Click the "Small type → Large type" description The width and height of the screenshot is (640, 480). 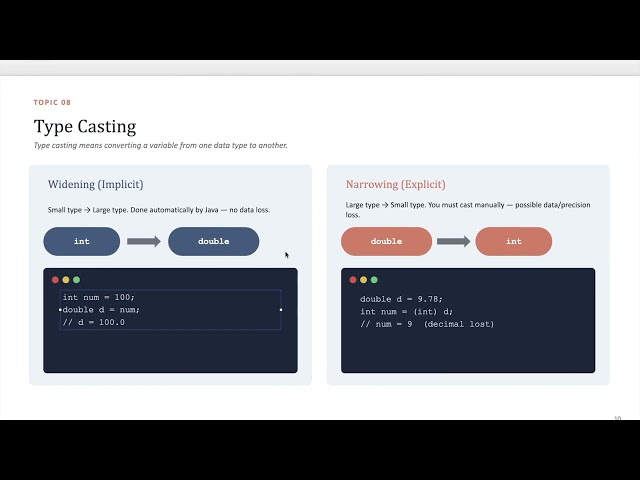pyautogui.click(x=159, y=210)
